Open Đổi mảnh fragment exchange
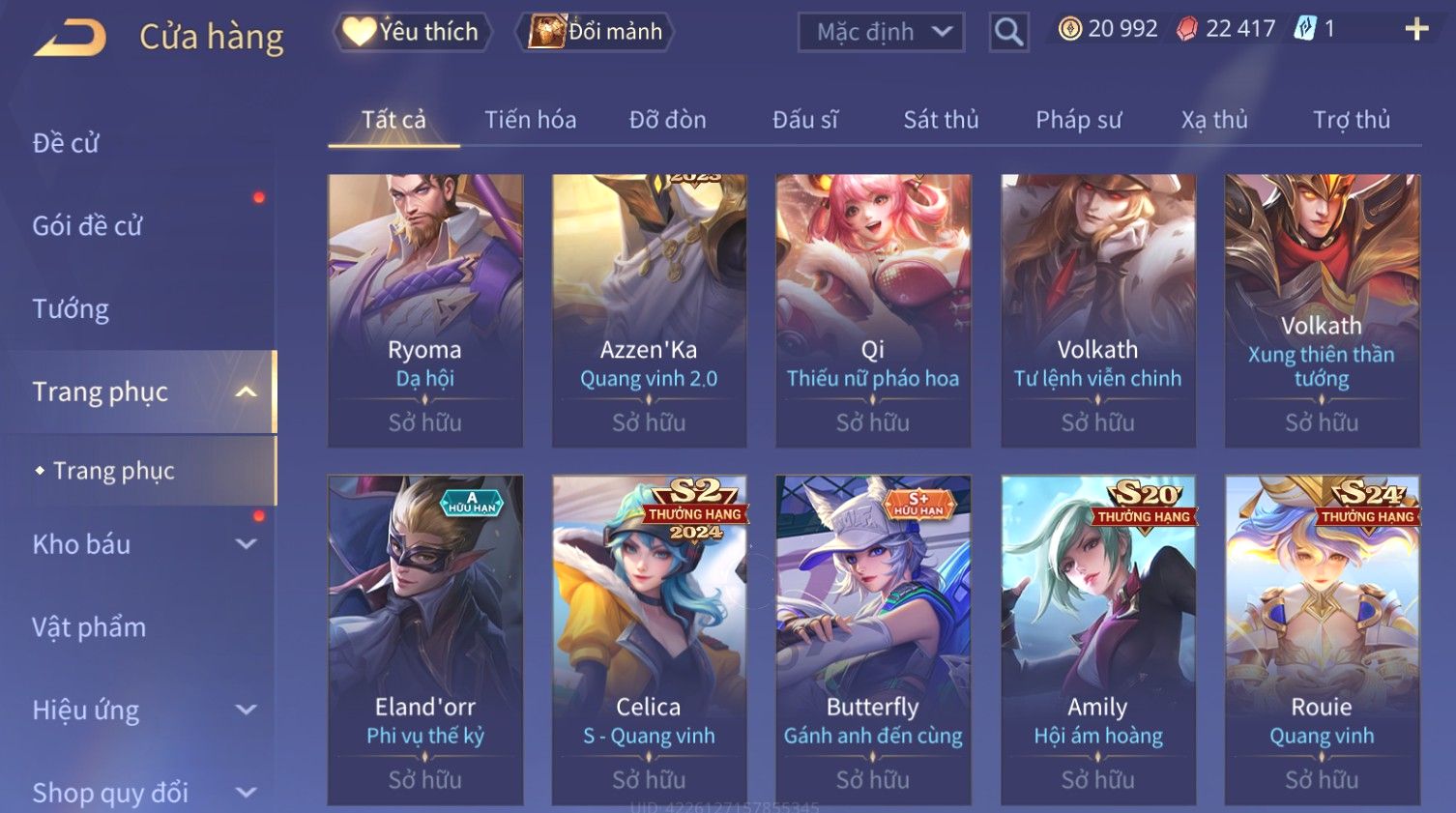The image size is (1456, 813). (x=596, y=32)
